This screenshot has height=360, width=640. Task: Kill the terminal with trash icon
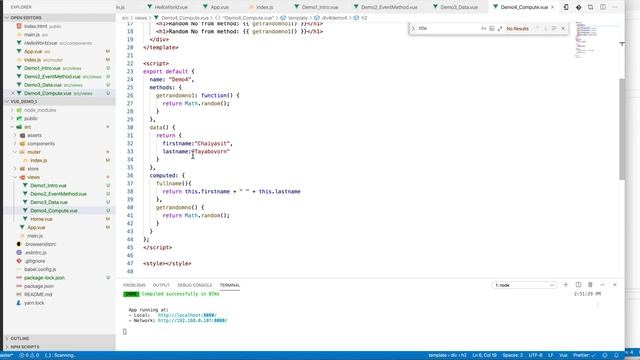click(590, 285)
